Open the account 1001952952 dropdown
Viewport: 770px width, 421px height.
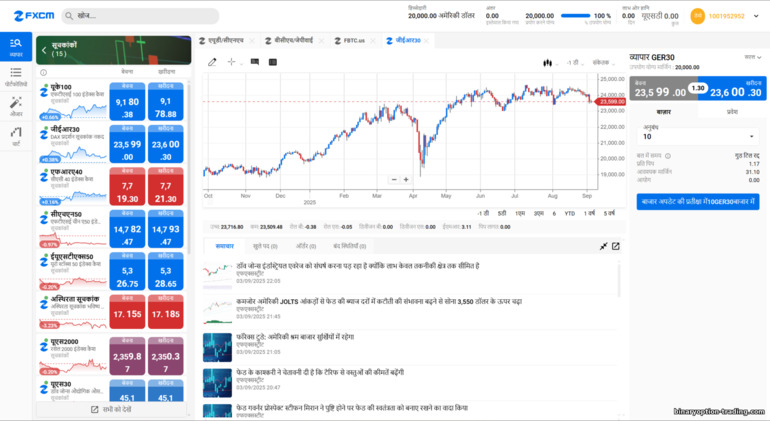click(x=756, y=16)
